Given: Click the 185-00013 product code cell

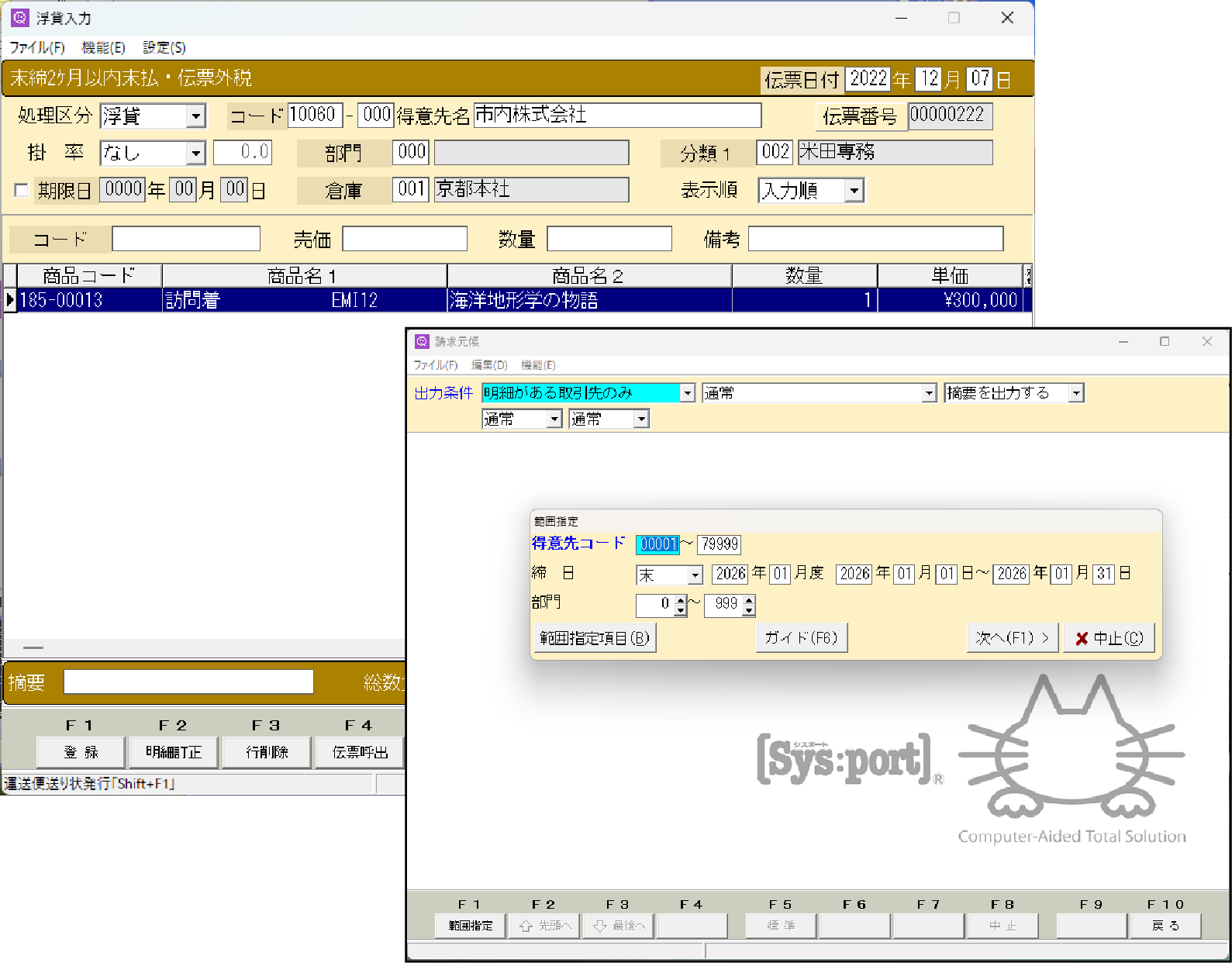Looking at the screenshot, I should pos(89,300).
